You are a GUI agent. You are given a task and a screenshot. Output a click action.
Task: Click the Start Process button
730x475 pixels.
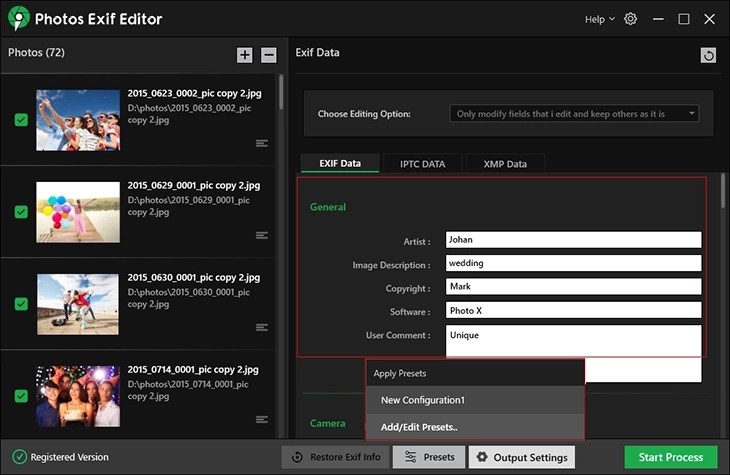click(671, 457)
